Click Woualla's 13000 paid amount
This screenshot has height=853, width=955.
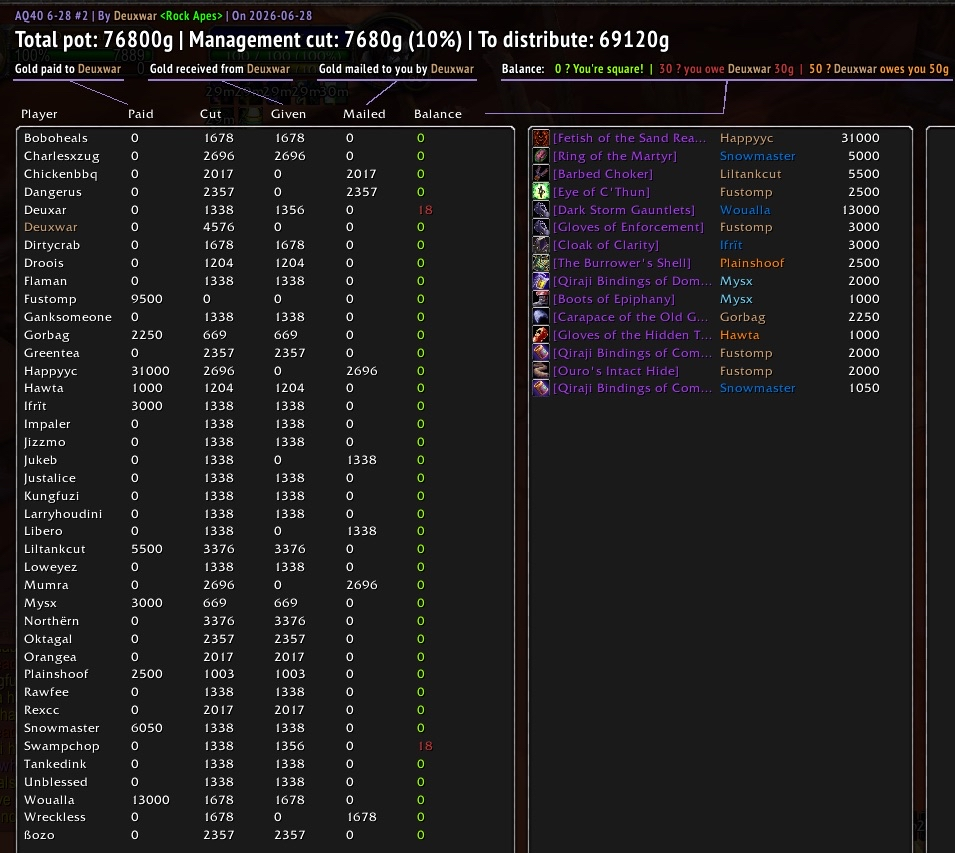point(150,799)
